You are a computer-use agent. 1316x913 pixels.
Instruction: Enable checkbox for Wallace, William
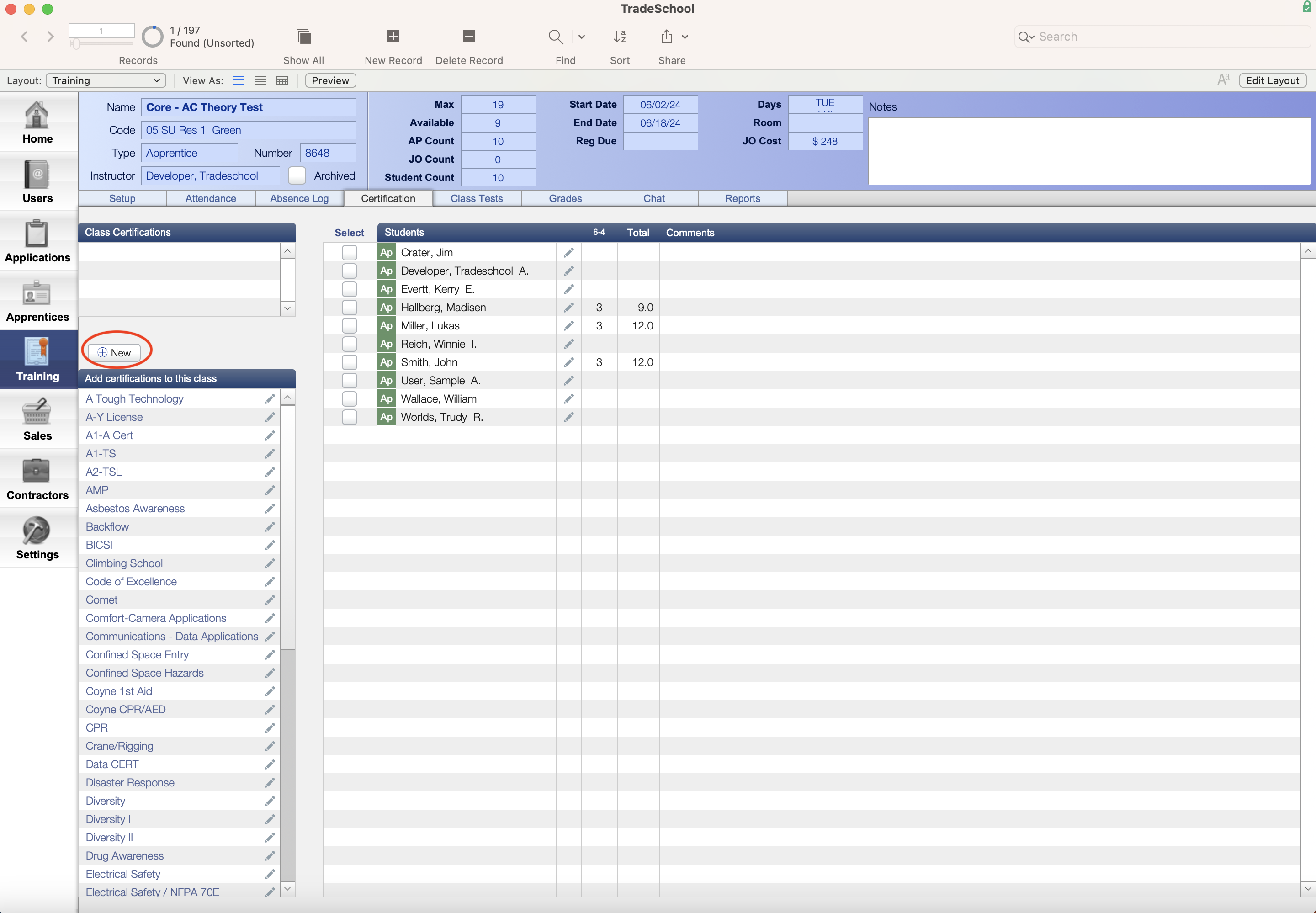pyautogui.click(x=349, y=399)
